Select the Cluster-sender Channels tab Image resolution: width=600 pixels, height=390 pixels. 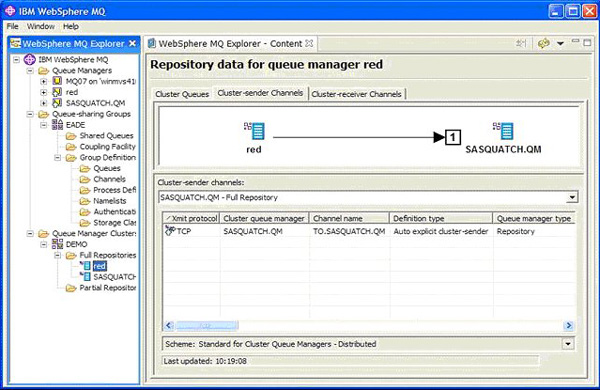(260, 93)
